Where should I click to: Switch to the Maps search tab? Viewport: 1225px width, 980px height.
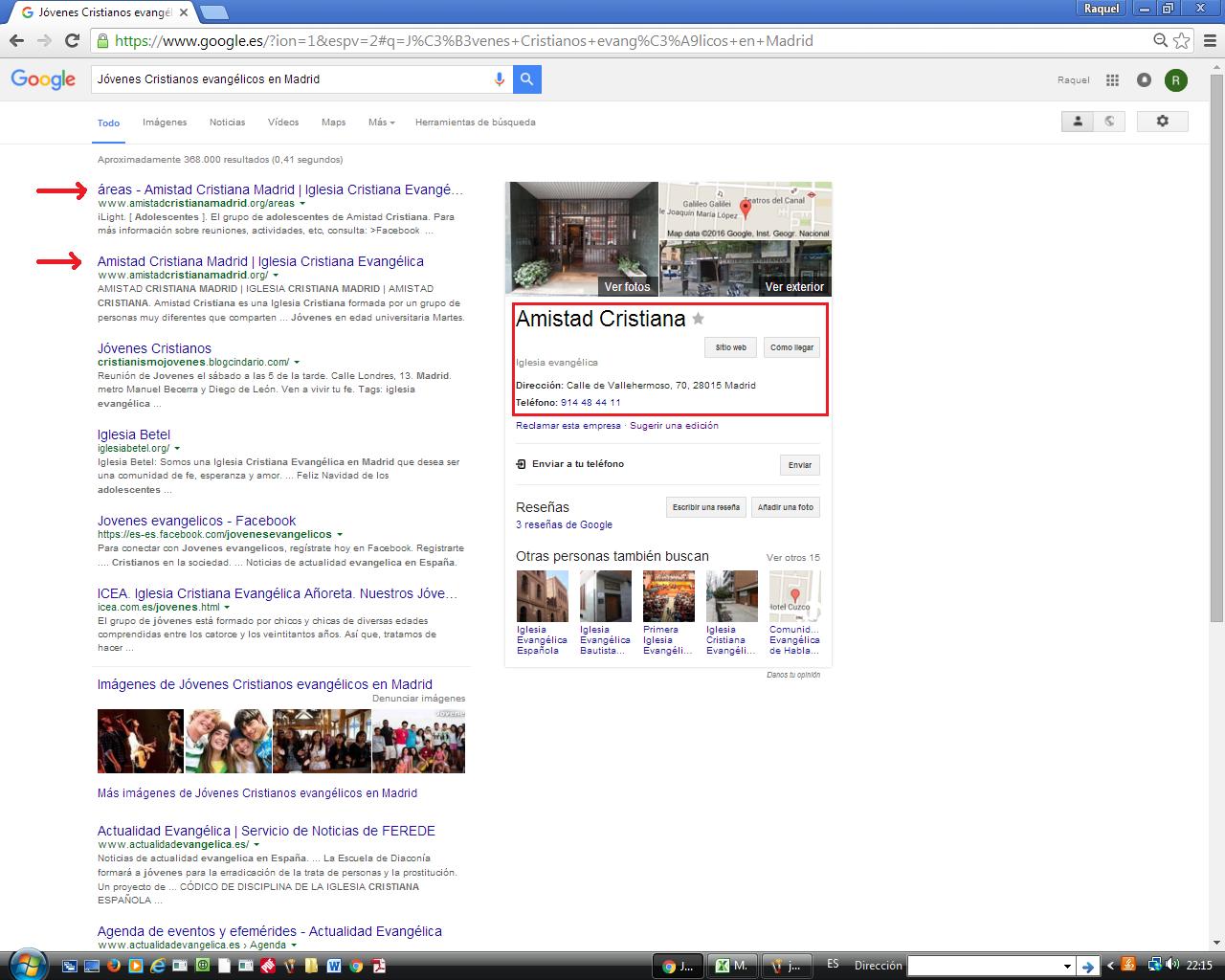[334, 122]
